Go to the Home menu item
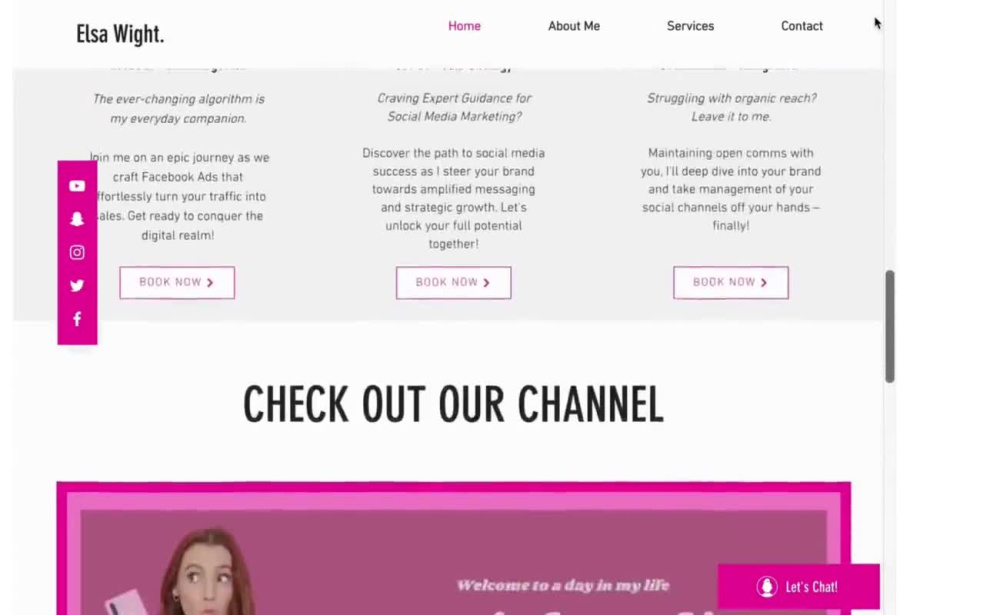Screen dimensions: 1000x615 tap(464, 26)
